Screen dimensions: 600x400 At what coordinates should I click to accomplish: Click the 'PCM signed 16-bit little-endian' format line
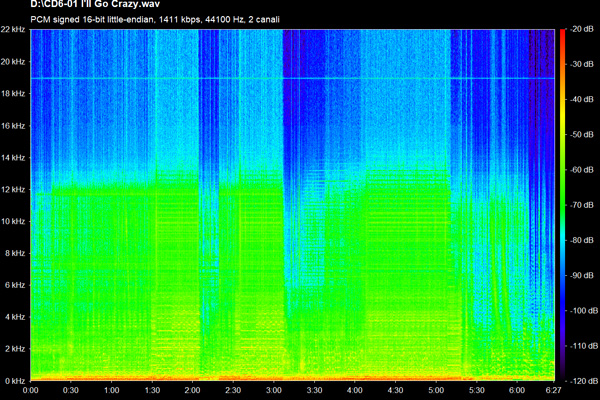[x=155, y=20]
